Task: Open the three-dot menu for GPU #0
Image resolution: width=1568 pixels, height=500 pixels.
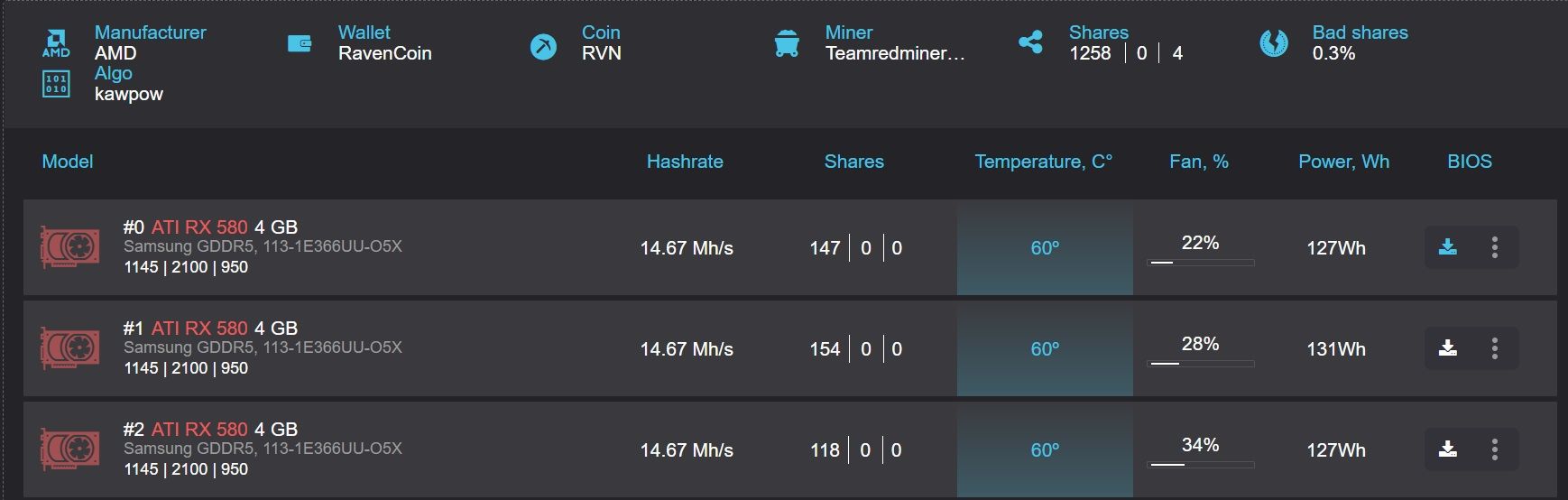Action: 1495,247
